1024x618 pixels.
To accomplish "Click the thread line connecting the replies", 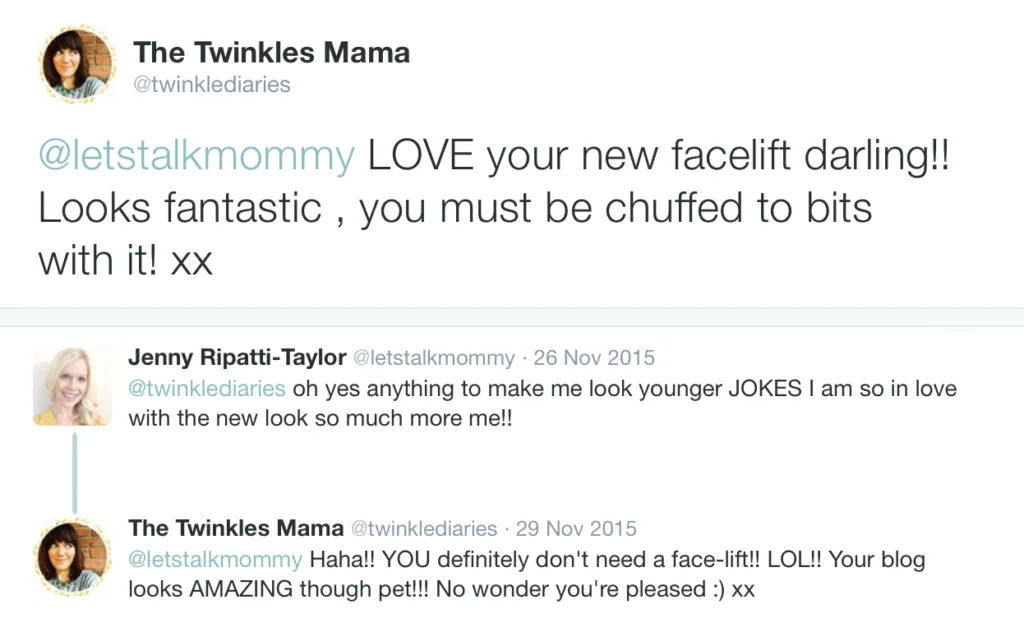I will [x=72, y=472].
